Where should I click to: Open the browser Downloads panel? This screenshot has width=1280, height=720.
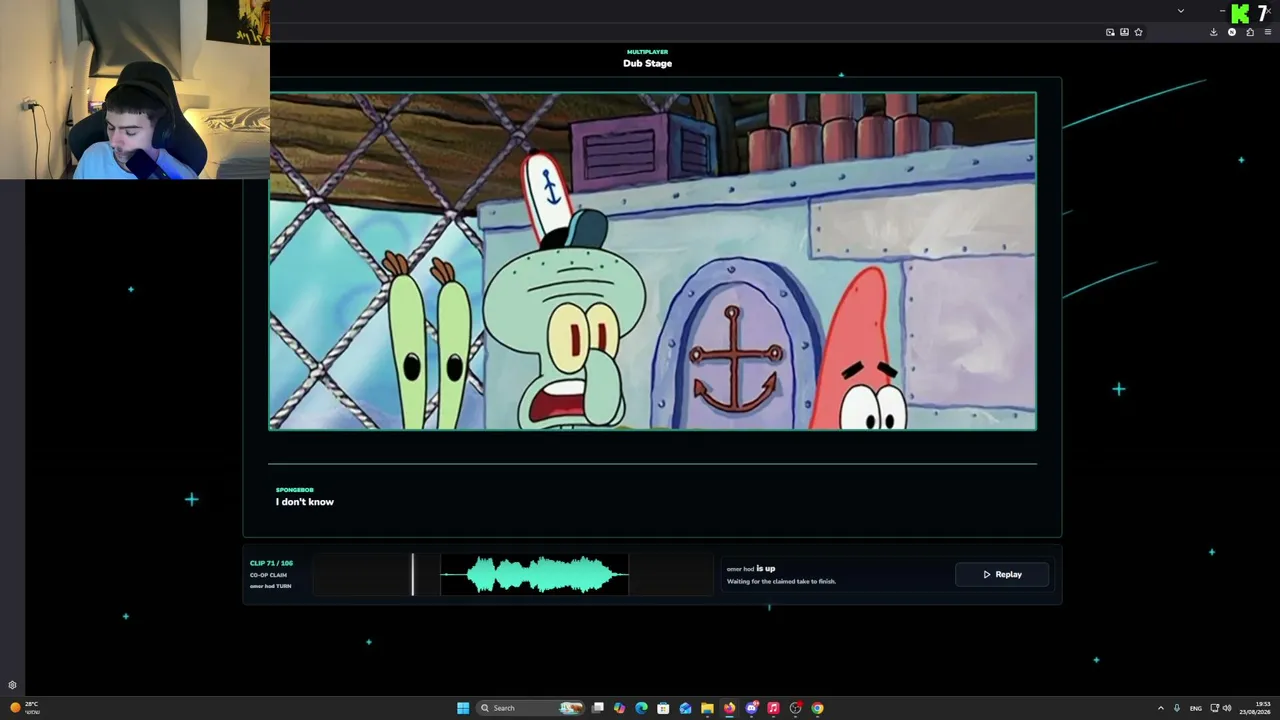[1214, 32]
